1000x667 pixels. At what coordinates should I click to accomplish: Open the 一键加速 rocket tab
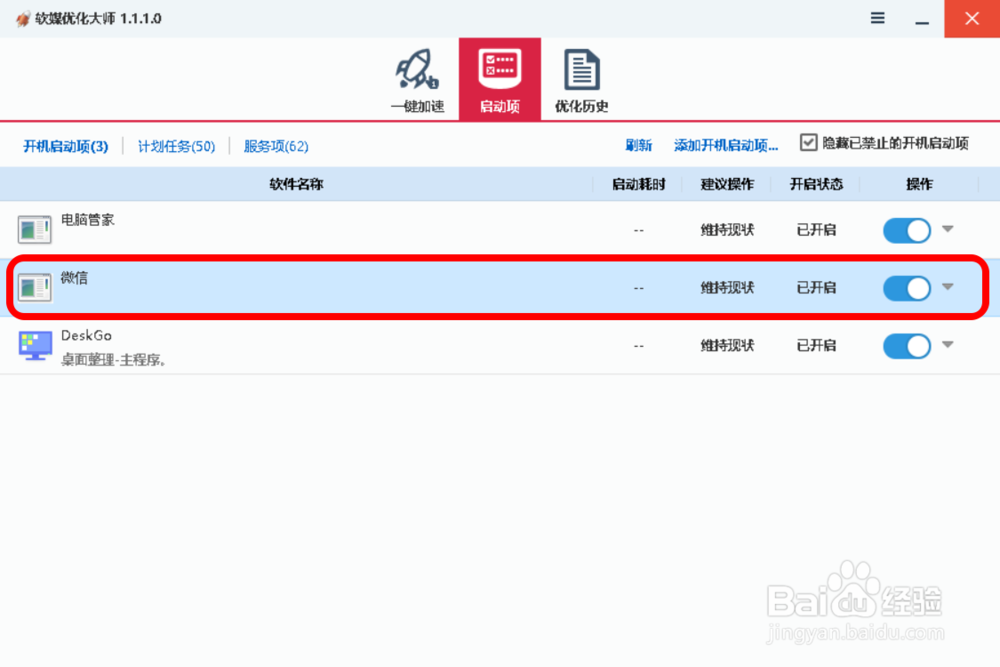point(417,79)
